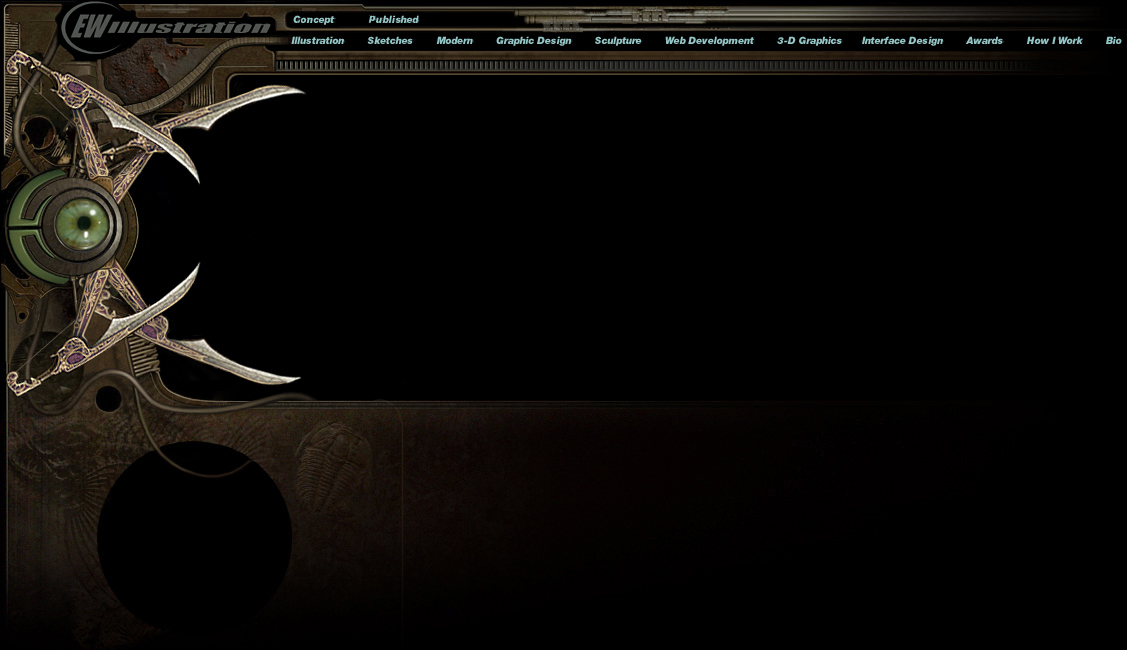Open the Bio page link
This screenshot has width=1127, height=650.
[x=1113, y=41]
